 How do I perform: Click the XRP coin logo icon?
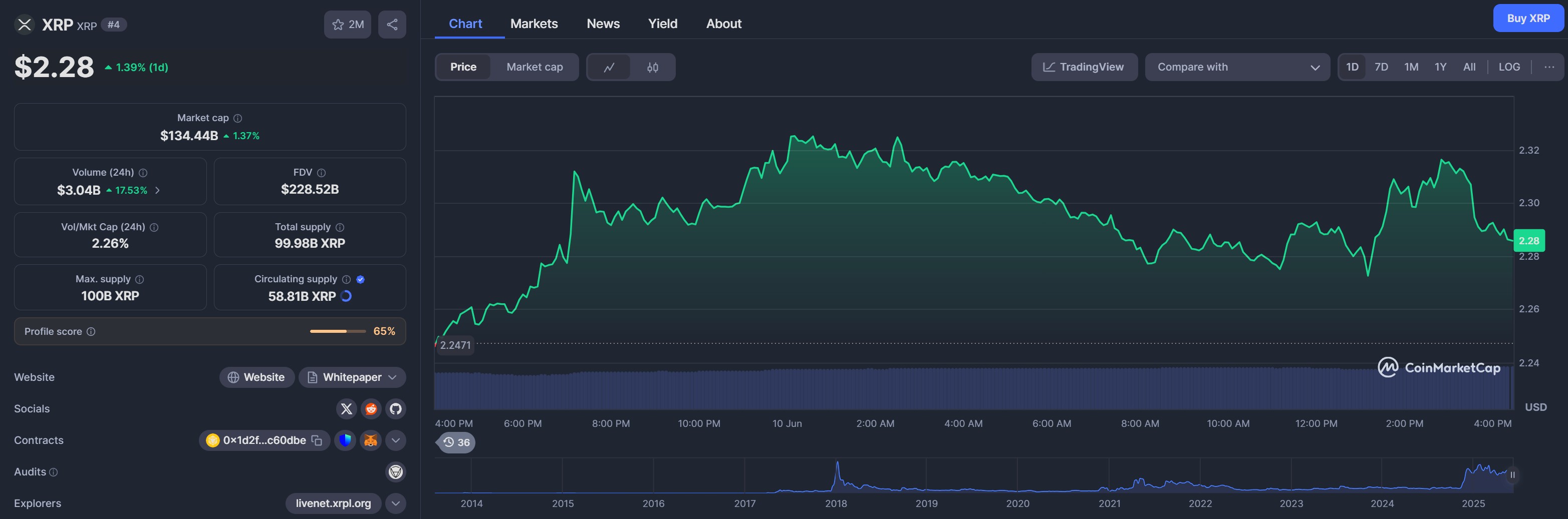click(x=25, y=25)
